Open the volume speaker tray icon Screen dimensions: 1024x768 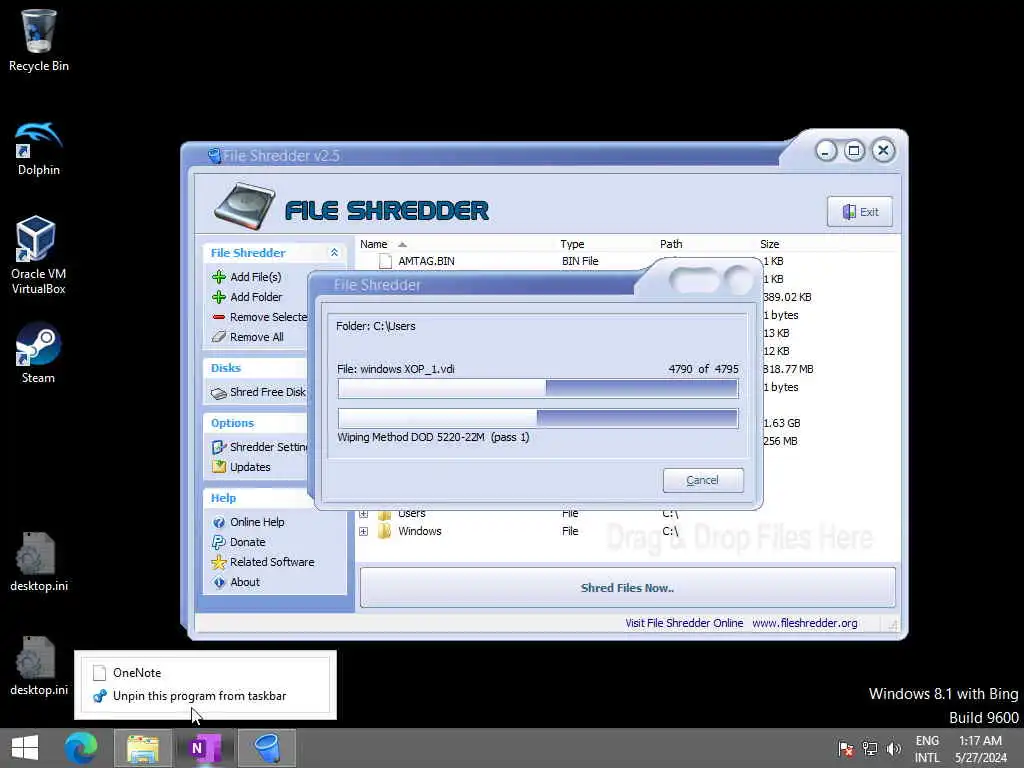click(893, 748)
